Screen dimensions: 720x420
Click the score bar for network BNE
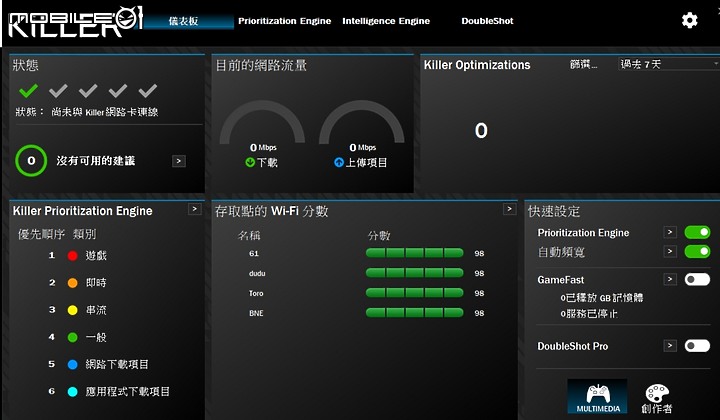(x=415, y=313)
